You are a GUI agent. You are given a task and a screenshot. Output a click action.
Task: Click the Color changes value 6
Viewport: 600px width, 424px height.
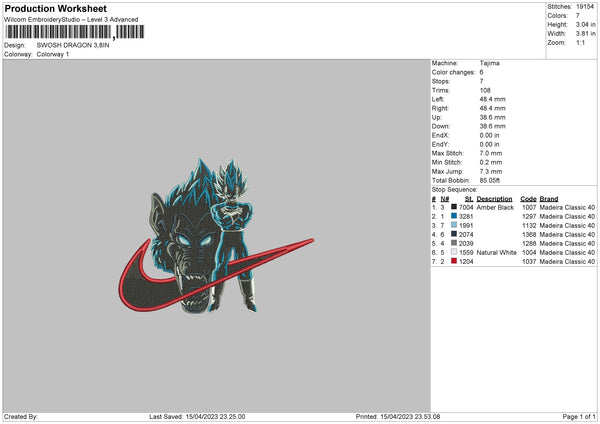click(x=481, y=72)
